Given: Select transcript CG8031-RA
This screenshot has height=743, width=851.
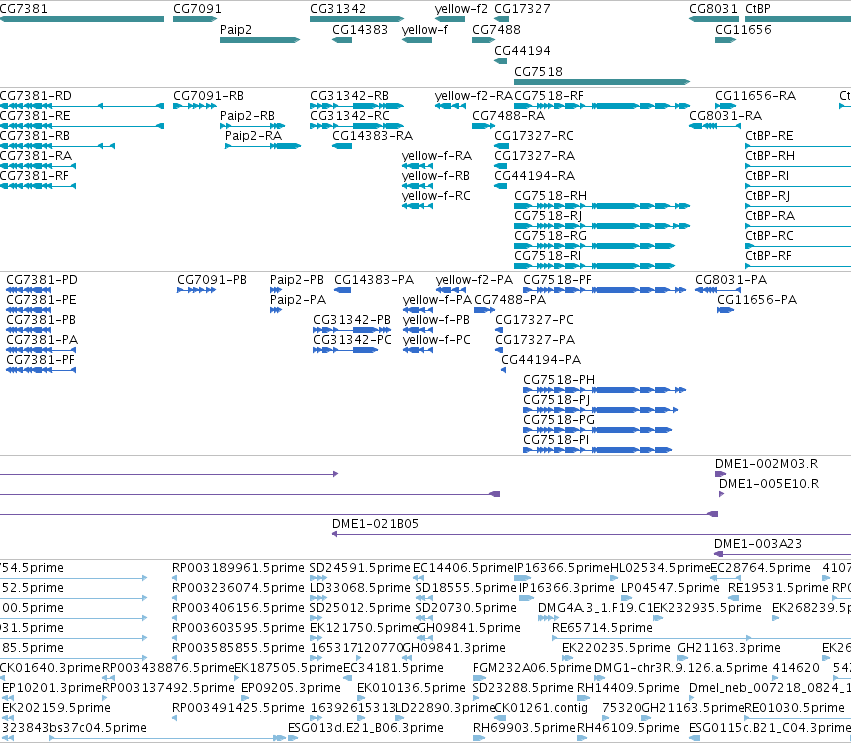Looking at the screenshot, I should point(726,116).
